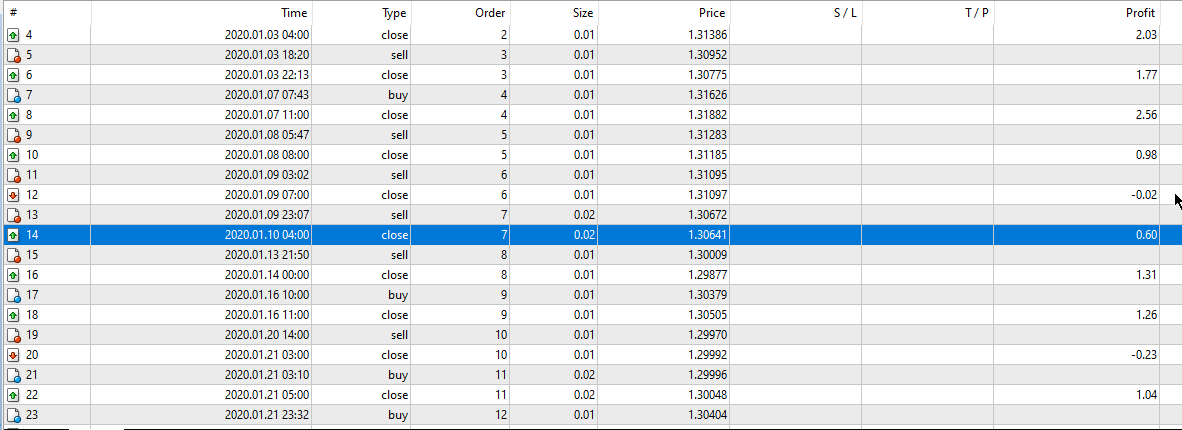Click the time 2020.01.21 23:32
Image resolution: width=1182 pixels, height=430 pixels.
(x=267, y=415)
